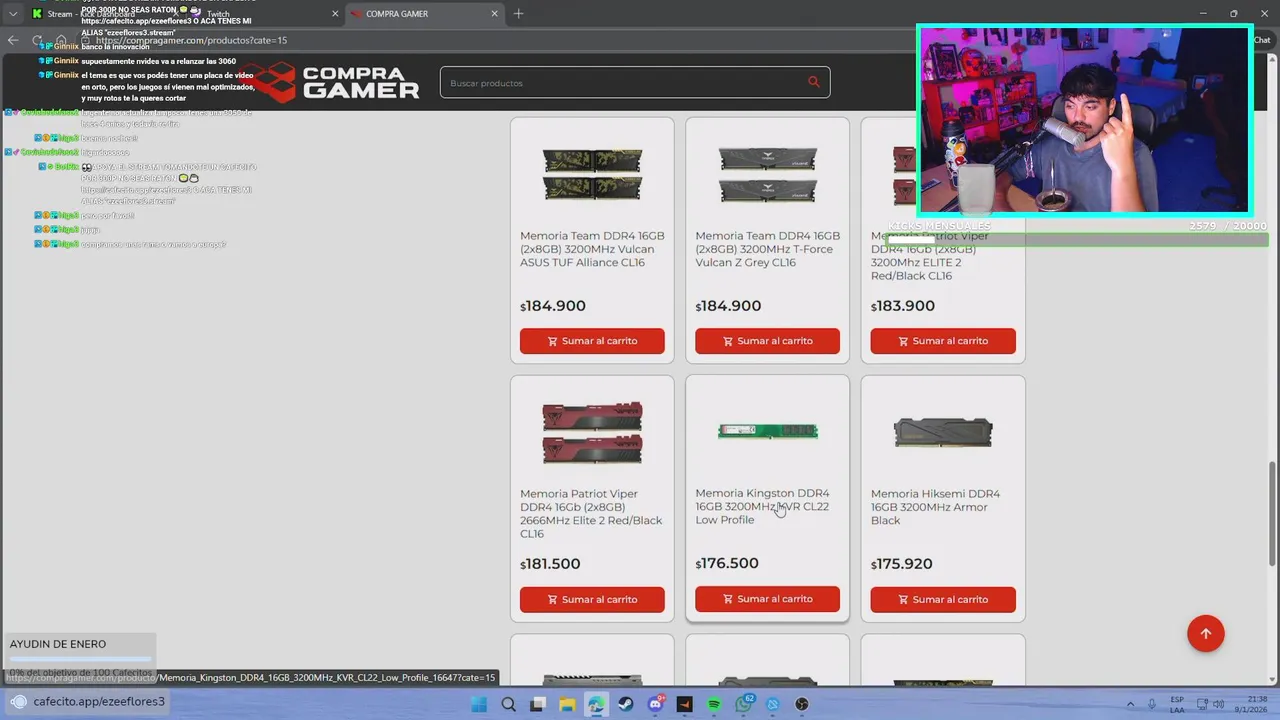
Task: Click the Vulcan ASUS TUF Alliance product image
Action: pos(592,174)
